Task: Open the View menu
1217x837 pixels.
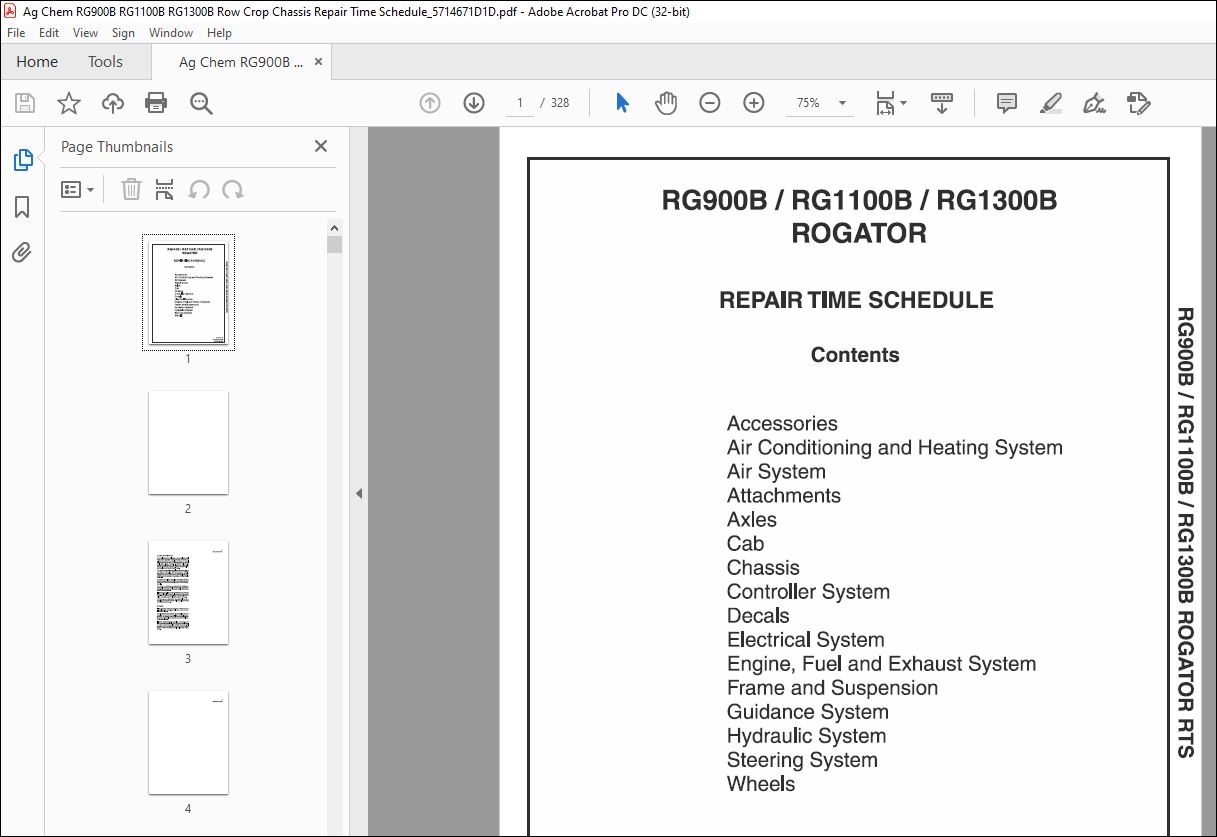Action: coord(85,33)
